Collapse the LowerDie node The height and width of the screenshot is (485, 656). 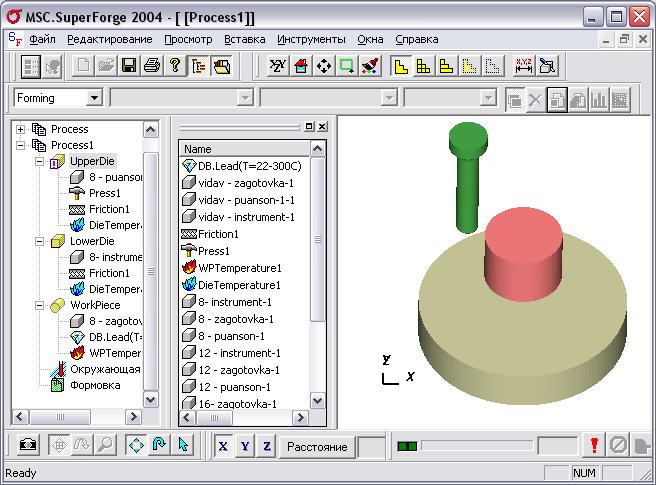click(x=39, y=241)
